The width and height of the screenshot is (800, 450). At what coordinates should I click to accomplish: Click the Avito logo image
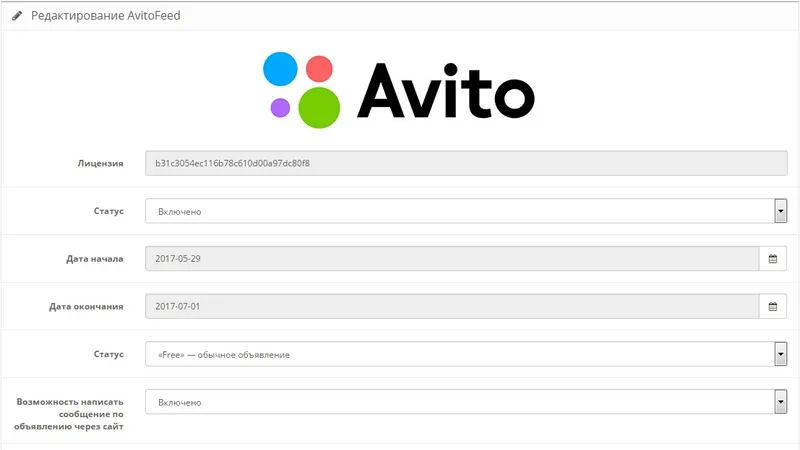point(399,90)
